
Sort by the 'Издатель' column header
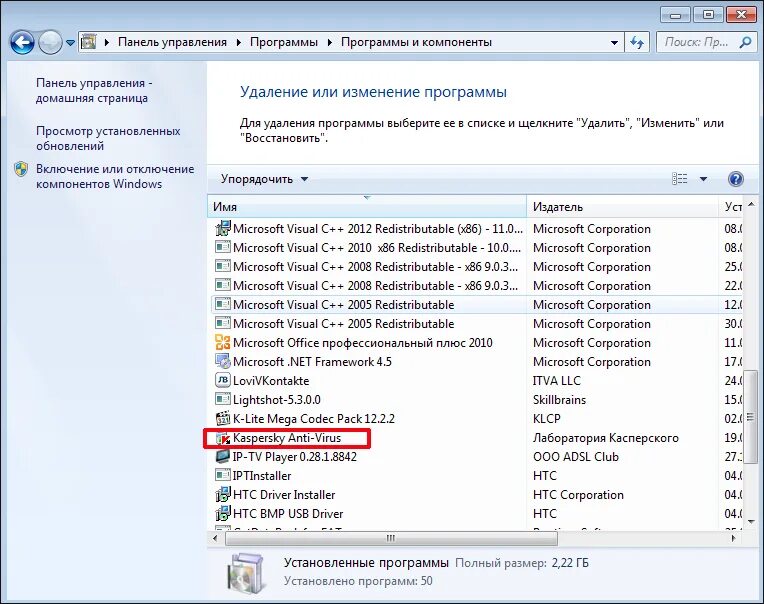(623, 207)
